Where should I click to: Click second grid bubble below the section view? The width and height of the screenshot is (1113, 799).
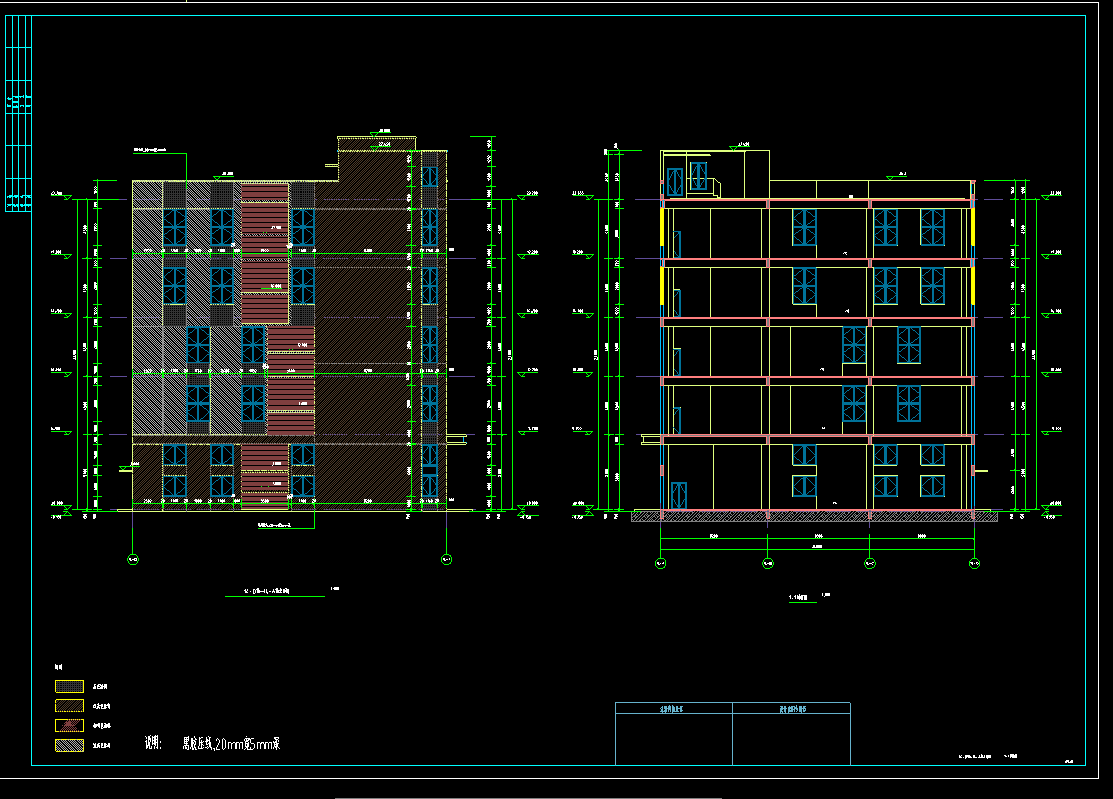point(766,564)
